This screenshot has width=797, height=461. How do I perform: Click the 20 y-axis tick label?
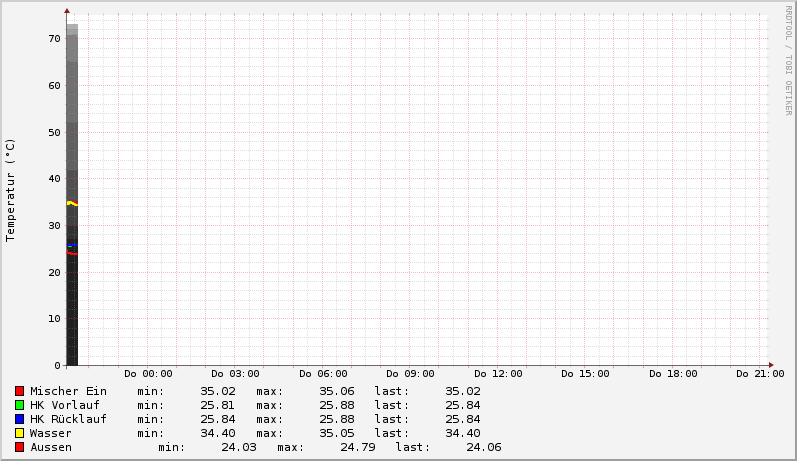pyautogui.click(x=54, y=272)
